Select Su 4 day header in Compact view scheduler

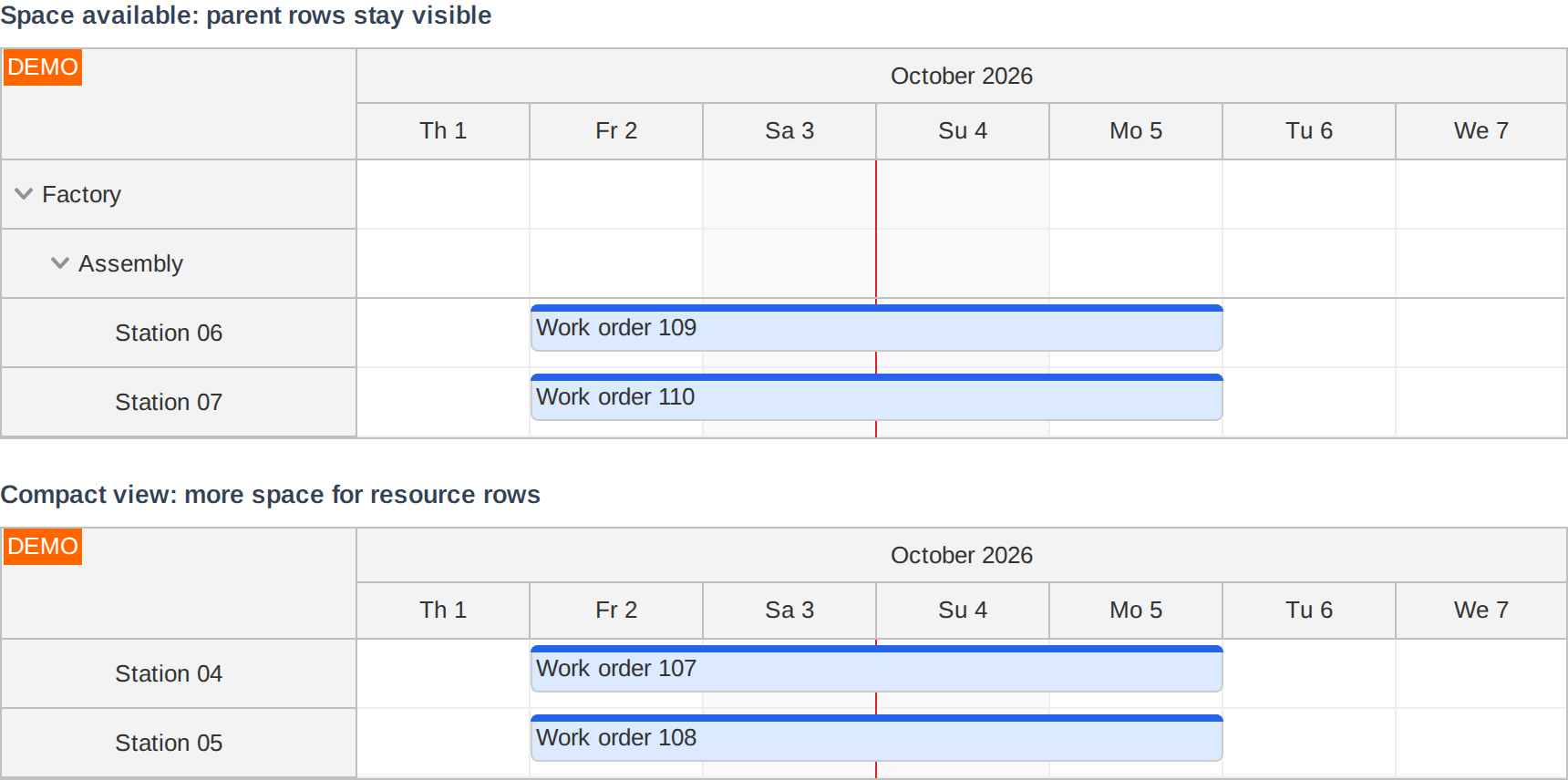(963, 611)
